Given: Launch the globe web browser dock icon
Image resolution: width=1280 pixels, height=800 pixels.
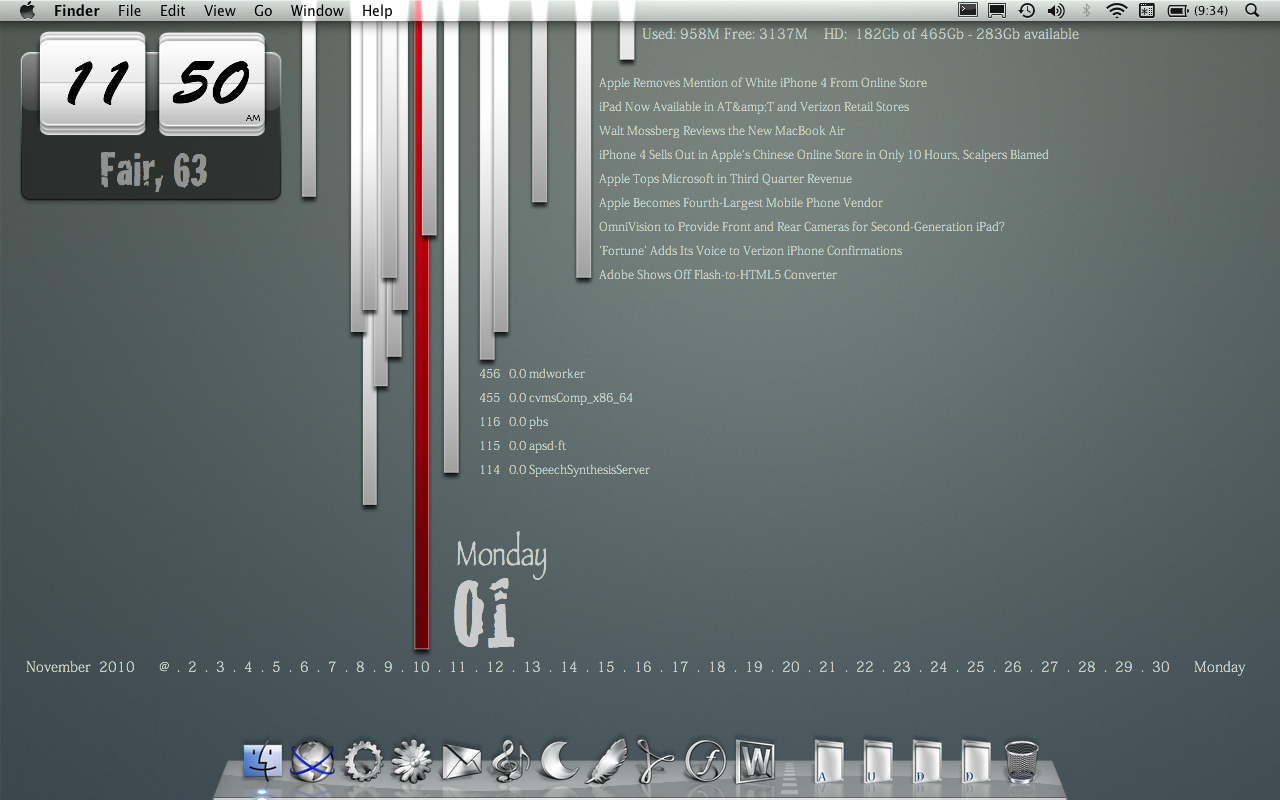Looking at the screenshot, I should click(312, 761).
